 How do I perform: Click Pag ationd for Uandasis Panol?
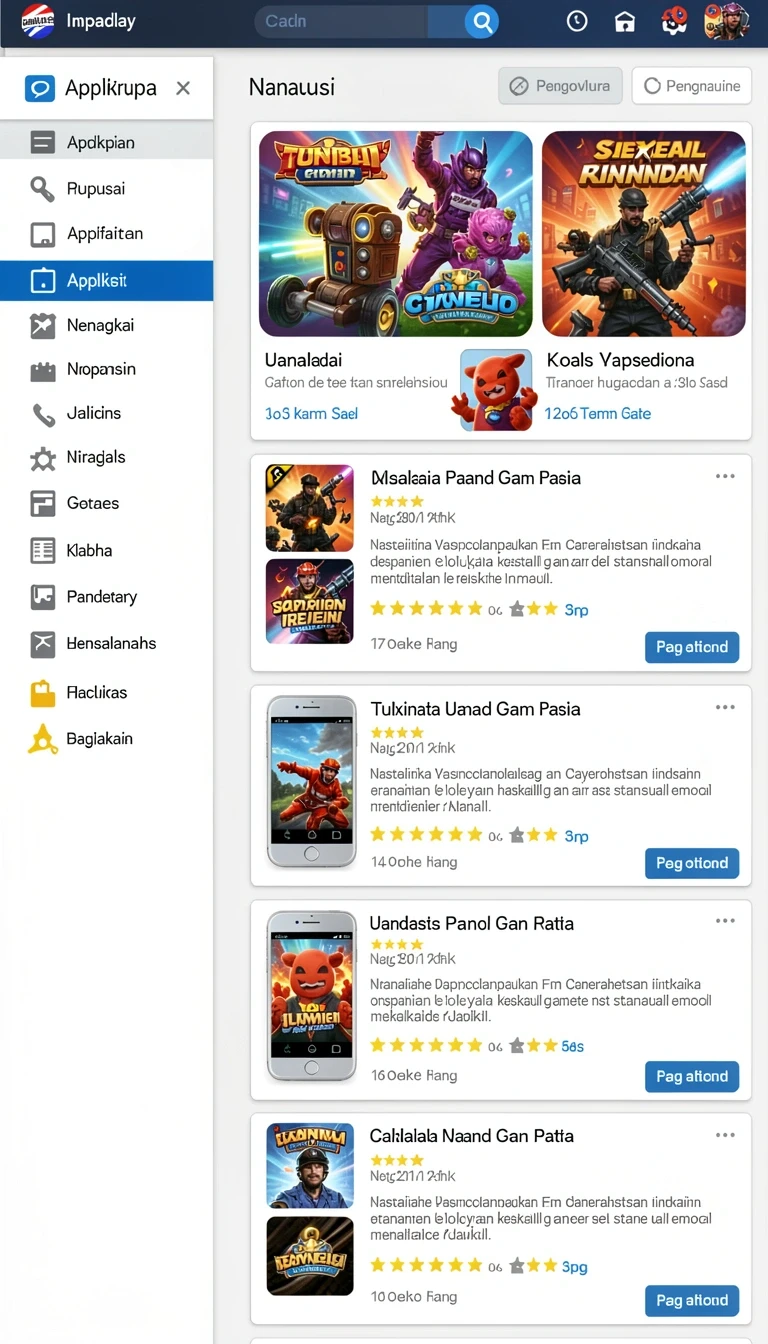tap(692, 1077)
